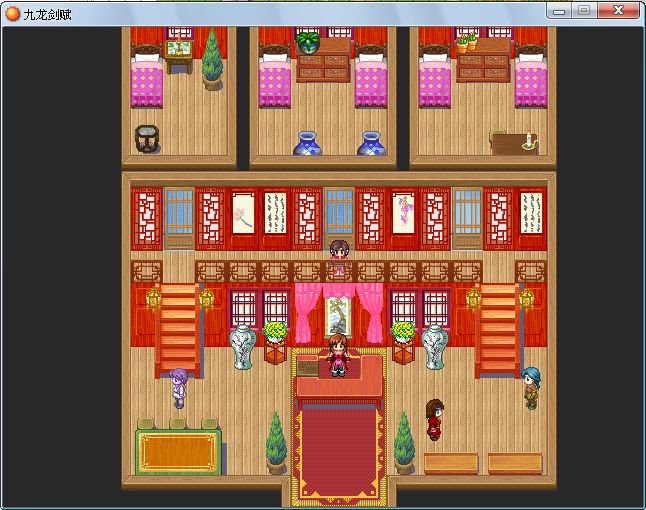Inspect the right blue vase in middle room
The image size is (646, 510).
click(371, 143)
